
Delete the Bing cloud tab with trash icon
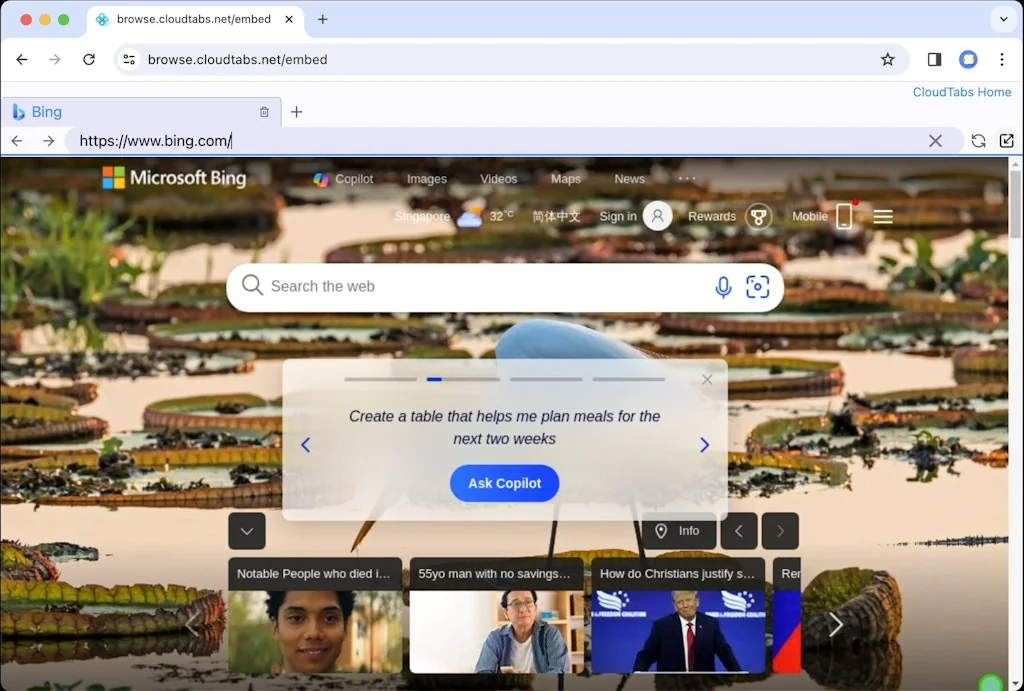[x=264, y=112]
